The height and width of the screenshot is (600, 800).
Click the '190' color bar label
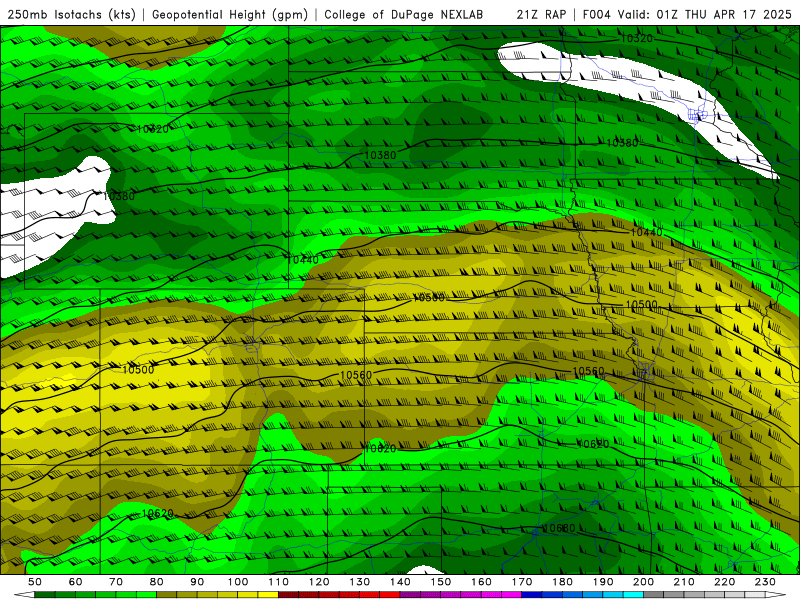(x=604, y=582)
